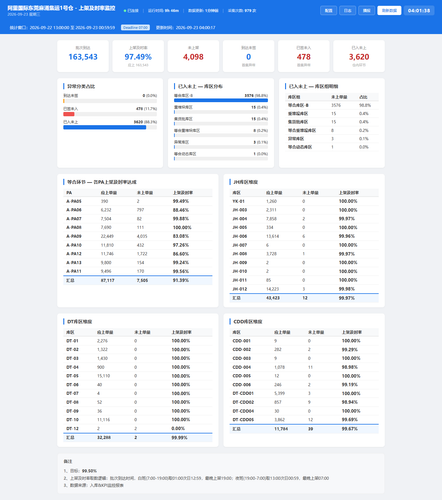Click the 15,110 cell in row DT-05

pos(103,376)
